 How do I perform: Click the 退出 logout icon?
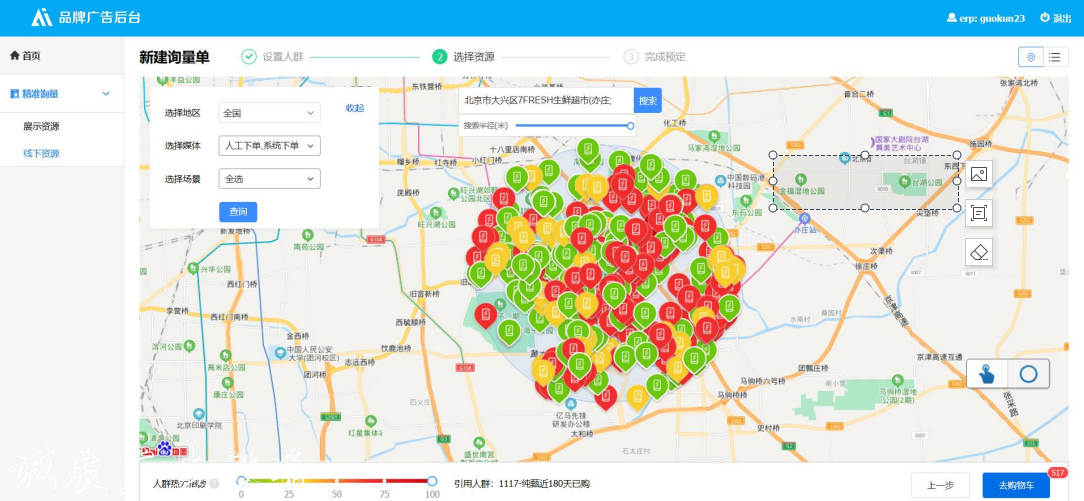click(x=1045, y=18)
